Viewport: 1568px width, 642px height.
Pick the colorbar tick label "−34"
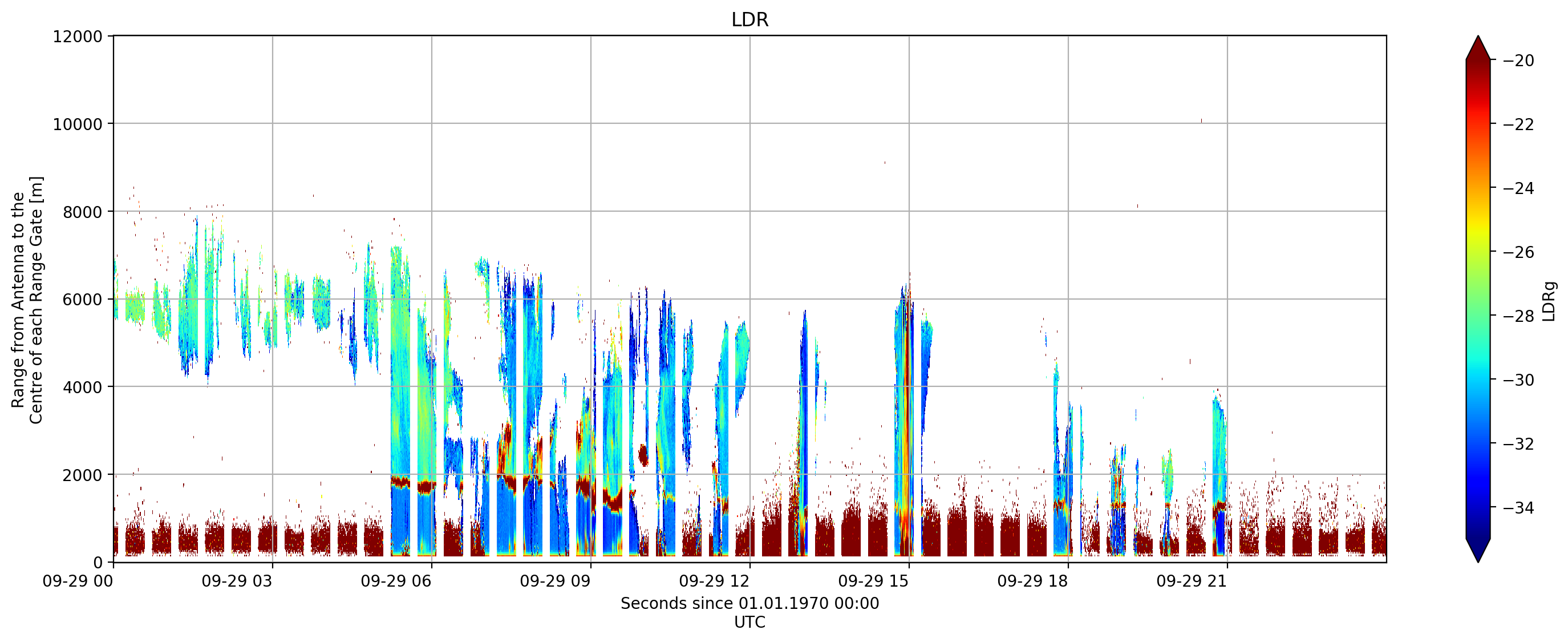click(x=1518, y=508)
